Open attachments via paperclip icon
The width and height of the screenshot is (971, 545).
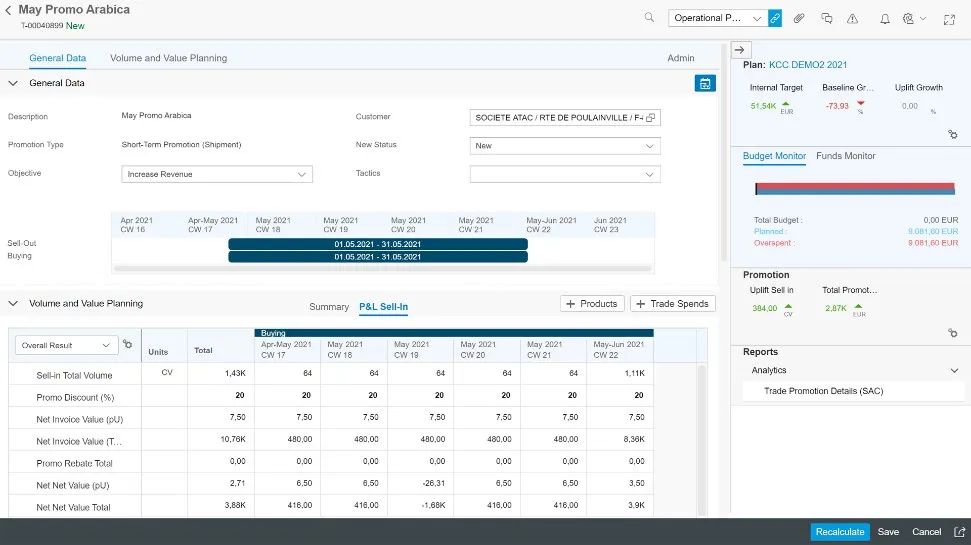tap(799, 18)
